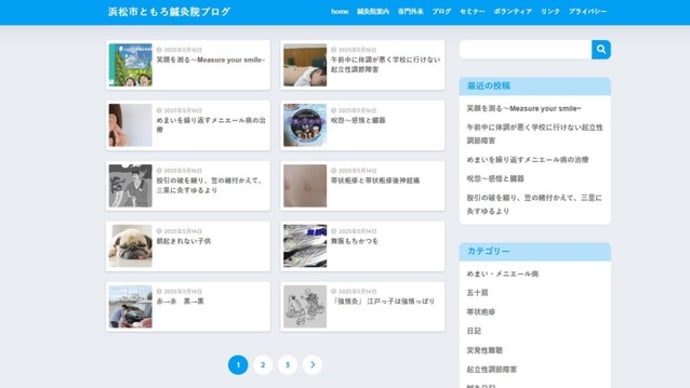This screenshot has height=388, width=690.
Task: Open post 朝起きれない子供 card title
Action: point(184,241)
